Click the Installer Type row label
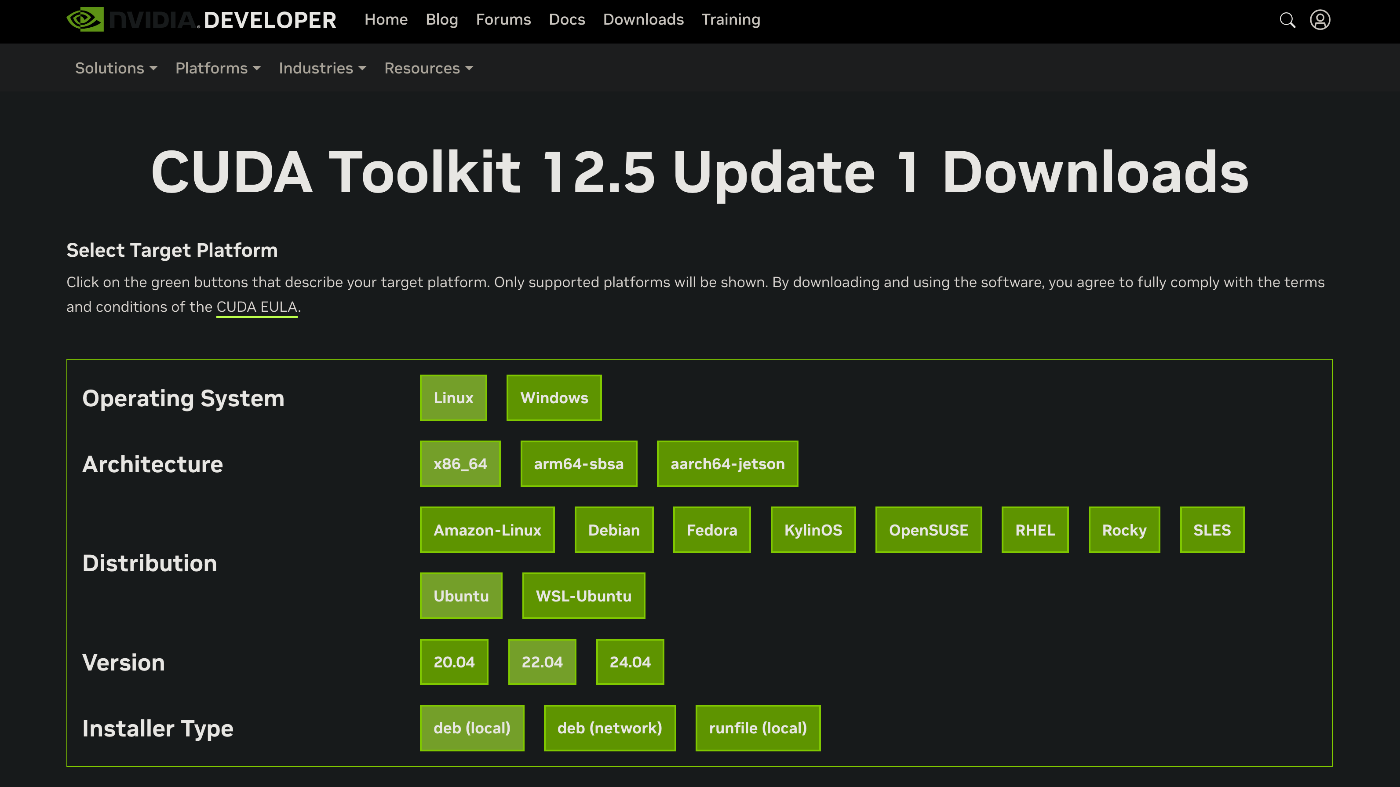The image size is (1400, 787). (x=157, y=728)
